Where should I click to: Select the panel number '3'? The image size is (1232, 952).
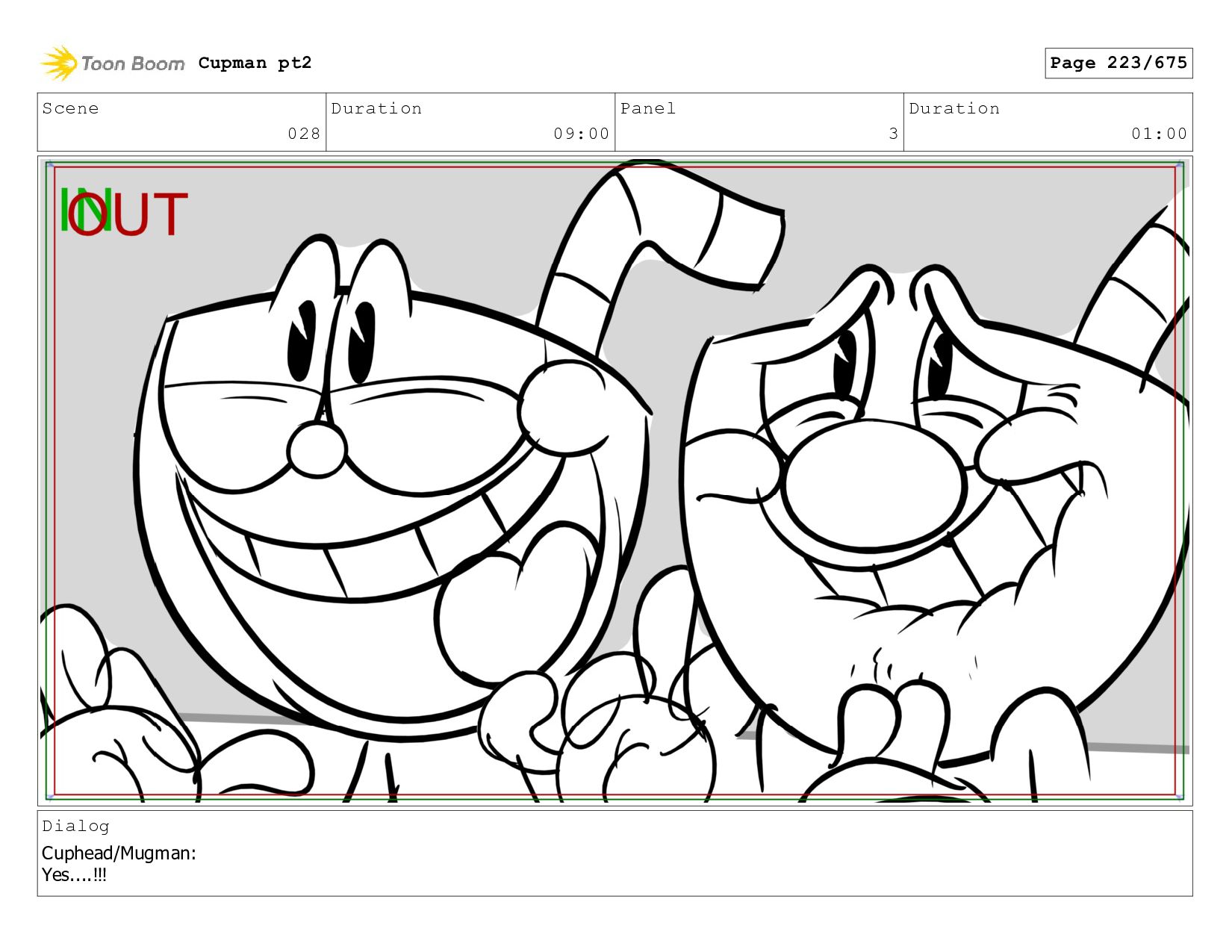tap(893, 134)
